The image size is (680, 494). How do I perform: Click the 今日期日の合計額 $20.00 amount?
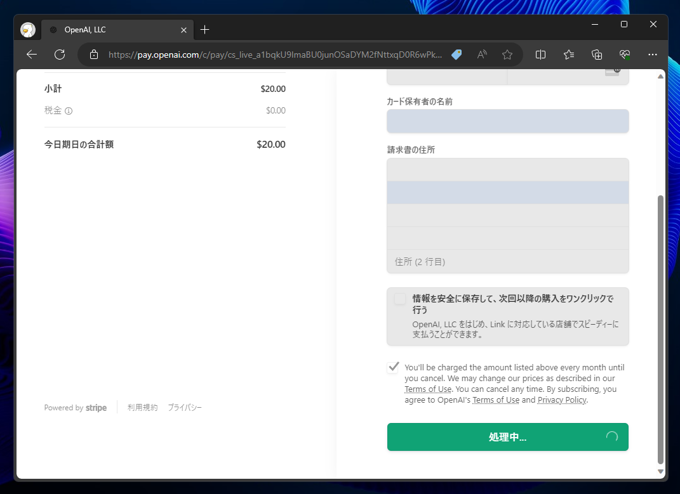[271, 144]
